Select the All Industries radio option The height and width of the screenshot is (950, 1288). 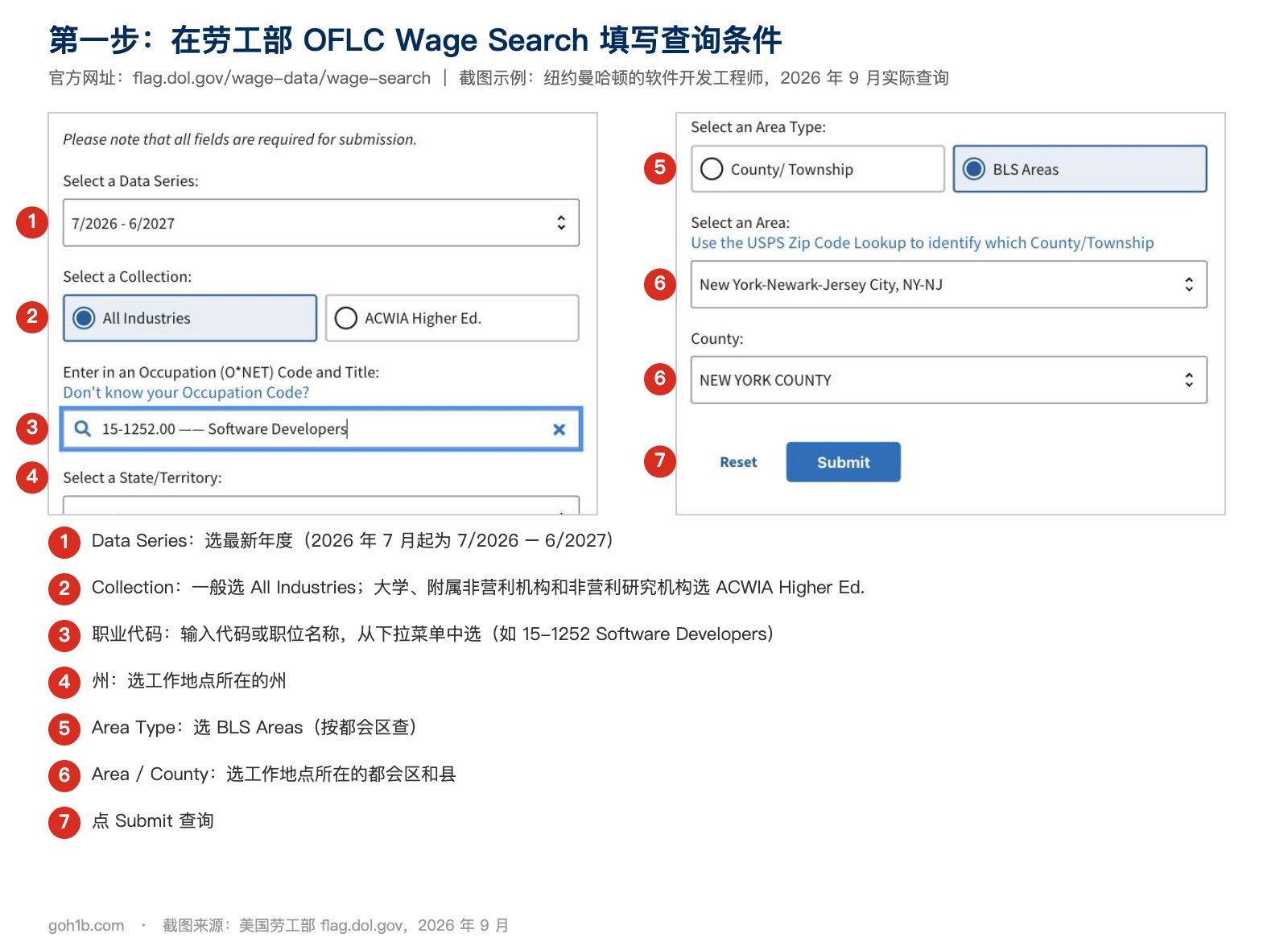(x=190, y=318)
